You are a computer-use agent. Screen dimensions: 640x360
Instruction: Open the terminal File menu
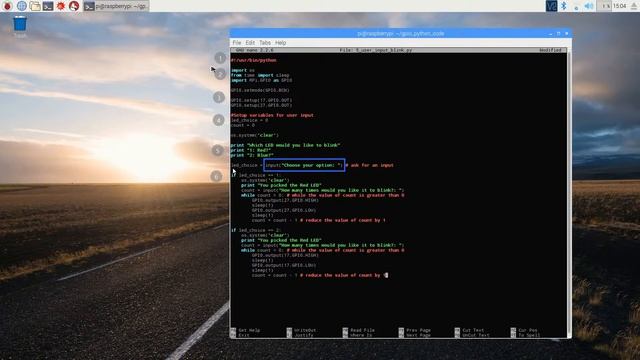pyautogui.click(x=237, y=42)
